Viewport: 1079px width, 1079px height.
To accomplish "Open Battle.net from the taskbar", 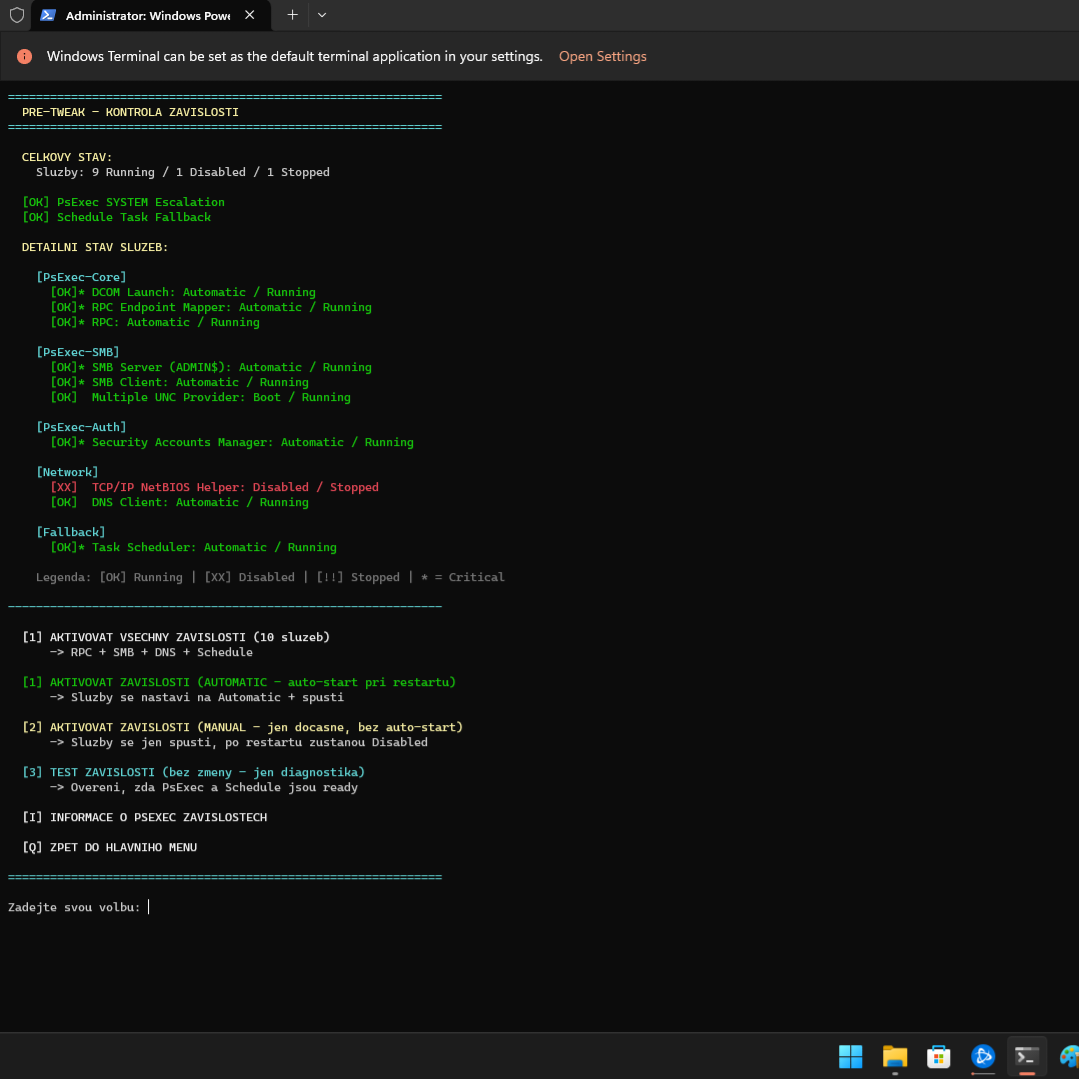I will pyautogui.click(x=982, y=1056).
